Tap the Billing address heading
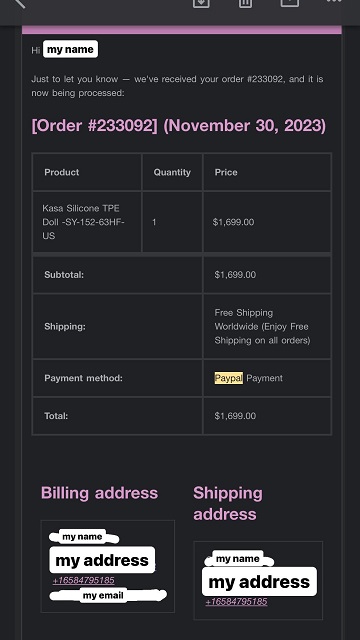360x640 pixels. point(99,493)
